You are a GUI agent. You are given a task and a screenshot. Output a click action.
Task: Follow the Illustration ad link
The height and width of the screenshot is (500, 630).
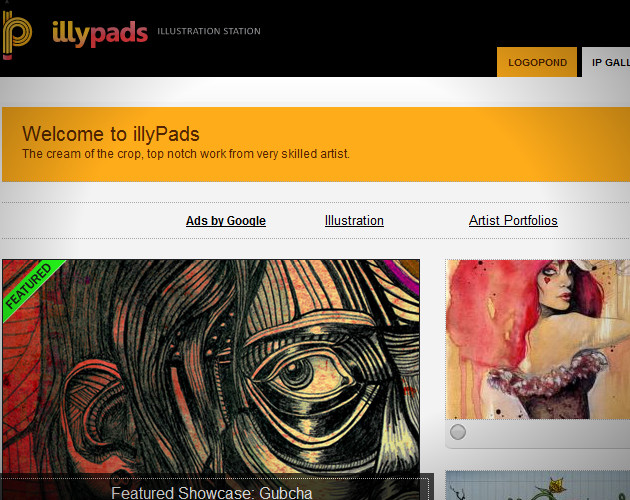point(354,220)
